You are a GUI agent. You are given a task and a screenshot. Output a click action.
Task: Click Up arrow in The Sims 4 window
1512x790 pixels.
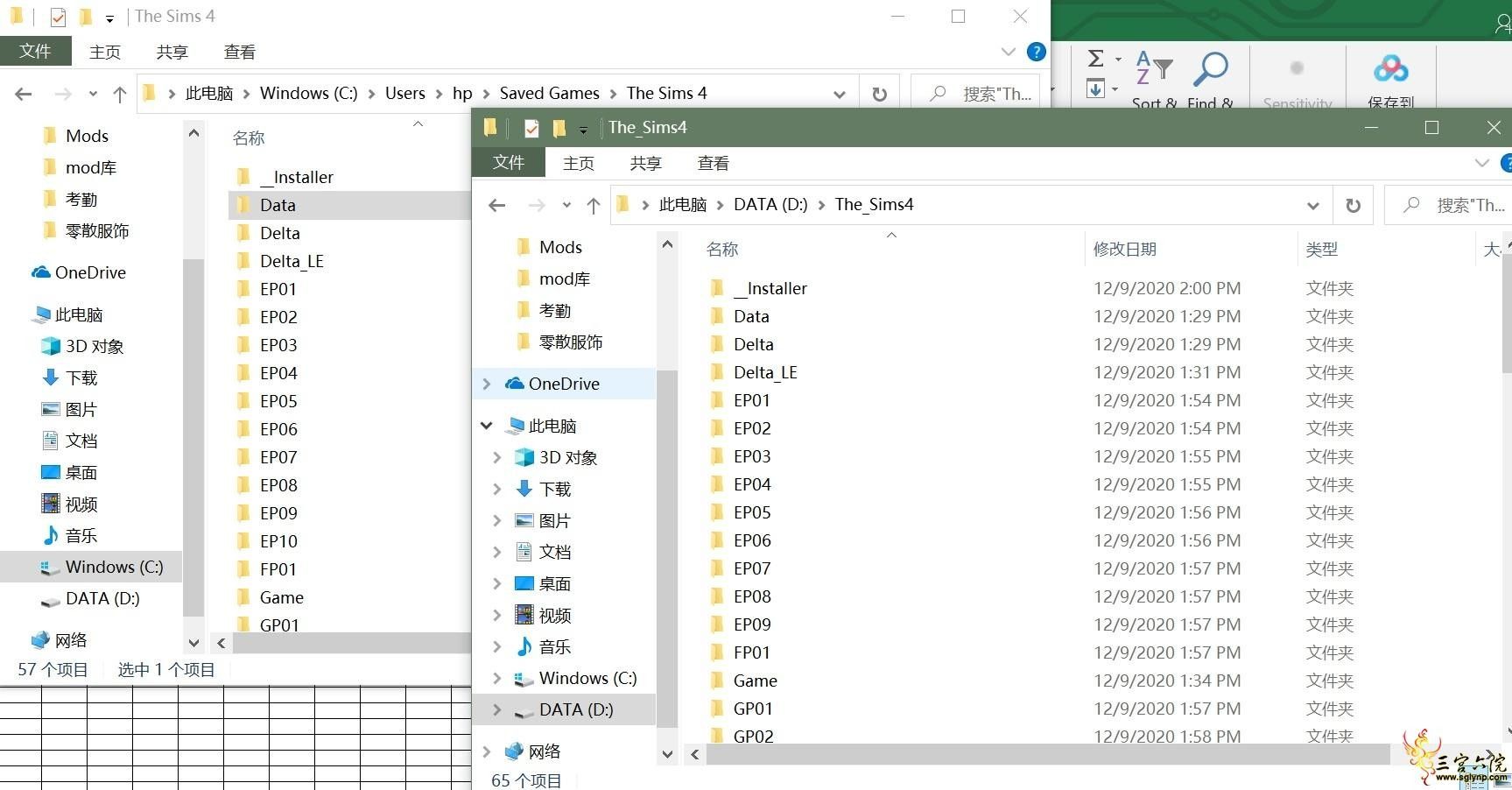(x=120, y=94)
